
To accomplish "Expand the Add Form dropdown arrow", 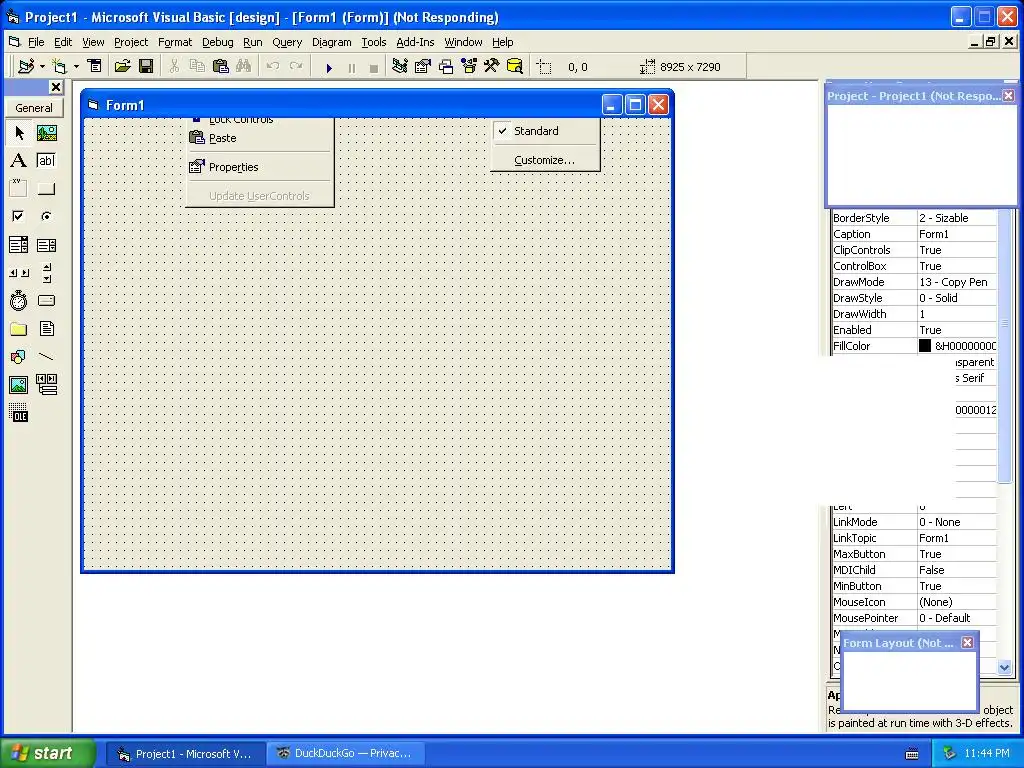I will [76, 67].
